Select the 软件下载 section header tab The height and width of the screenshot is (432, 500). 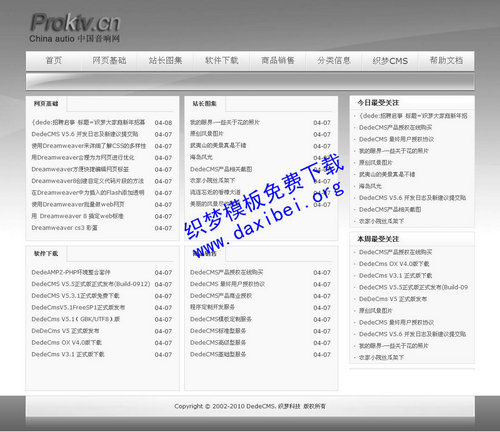pos(46,253)
